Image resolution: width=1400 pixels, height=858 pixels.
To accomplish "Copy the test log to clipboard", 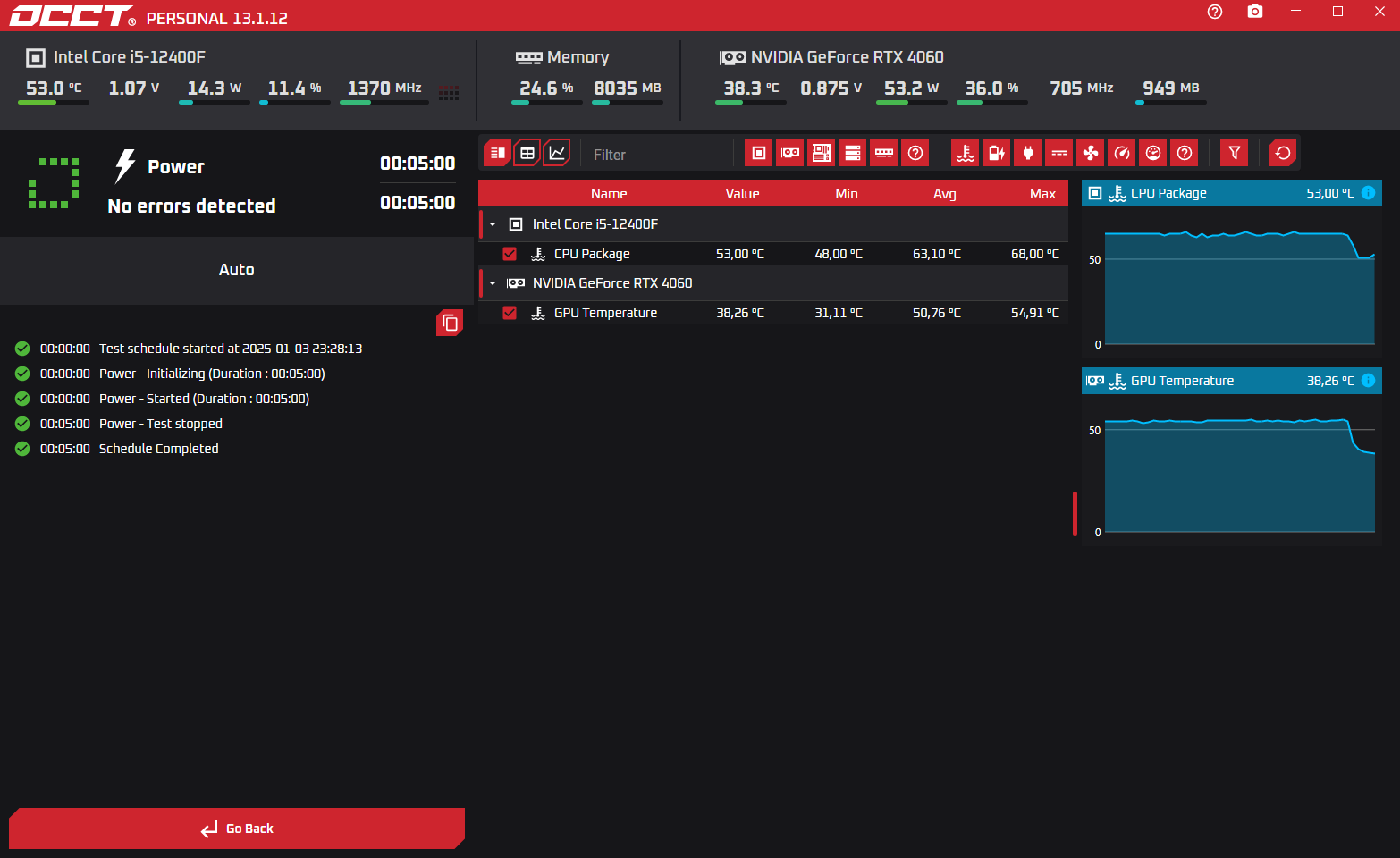I will click(450, 323).
